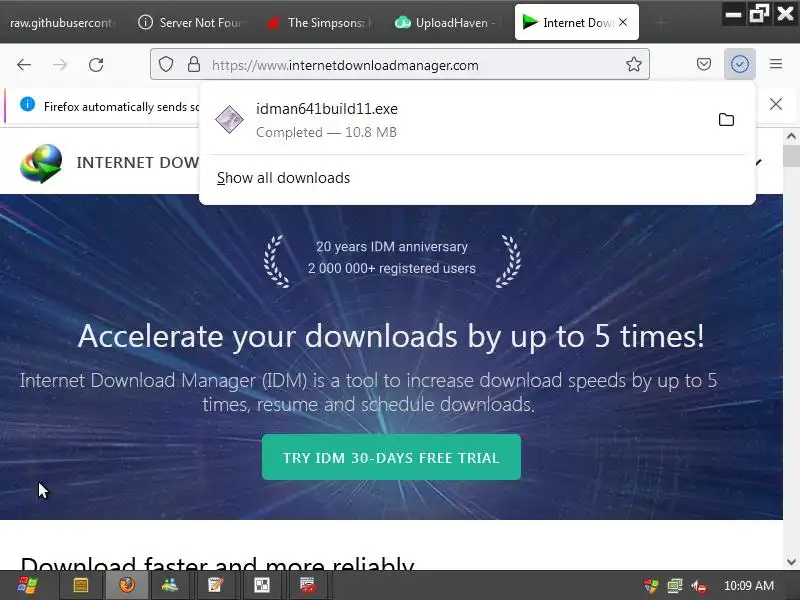
Task: Click the 10:09 AM clock
Action: click(x=748, y=586)
